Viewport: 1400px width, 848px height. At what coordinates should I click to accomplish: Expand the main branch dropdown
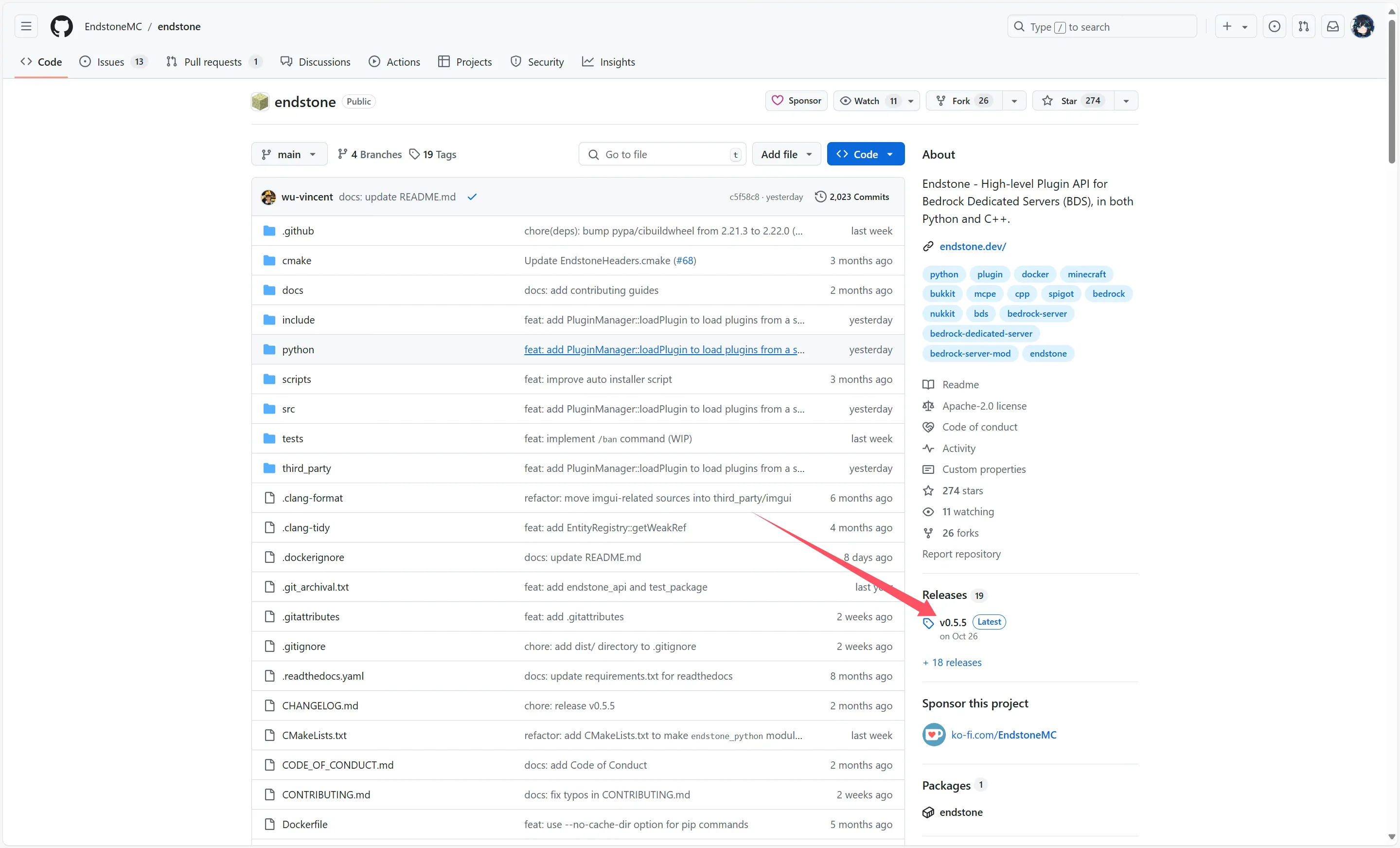coord(289,155)
